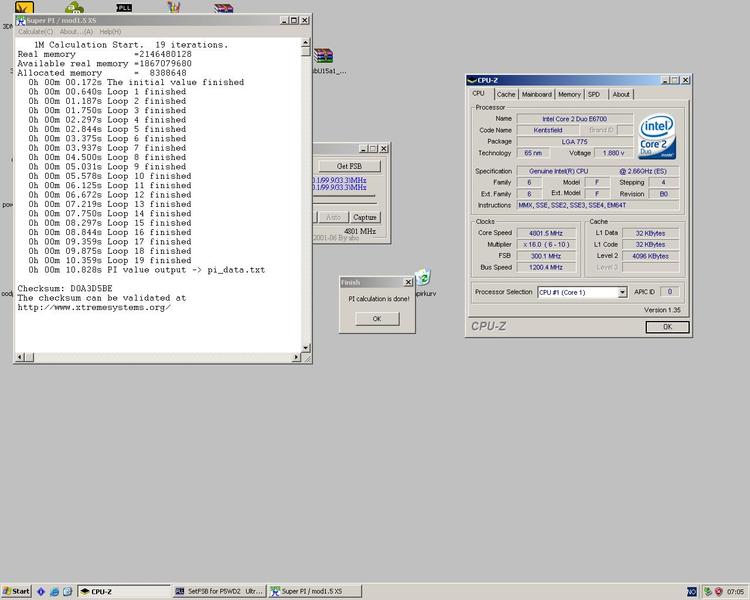Click the Auto button in SetFSB
The width and height of the screenshot is (750, 600).
point(333,217)
